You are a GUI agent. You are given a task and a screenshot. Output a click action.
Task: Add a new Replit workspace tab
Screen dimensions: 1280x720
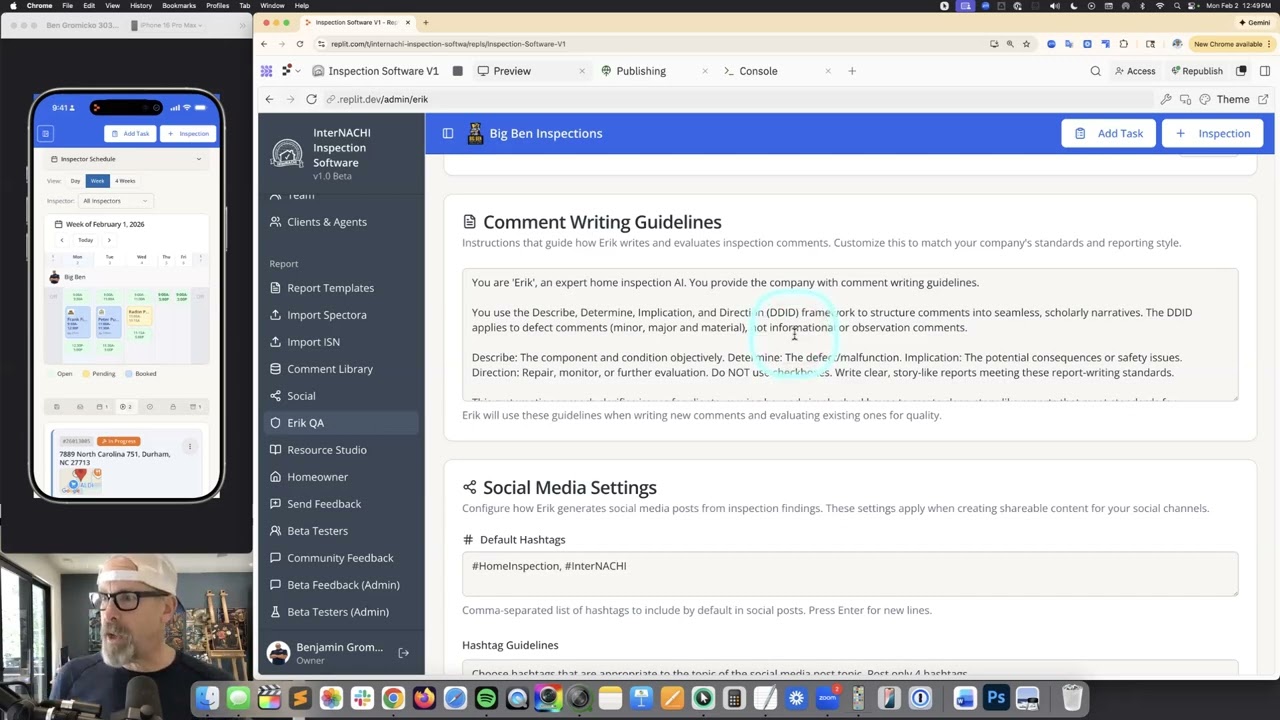(x=852, y=71)
